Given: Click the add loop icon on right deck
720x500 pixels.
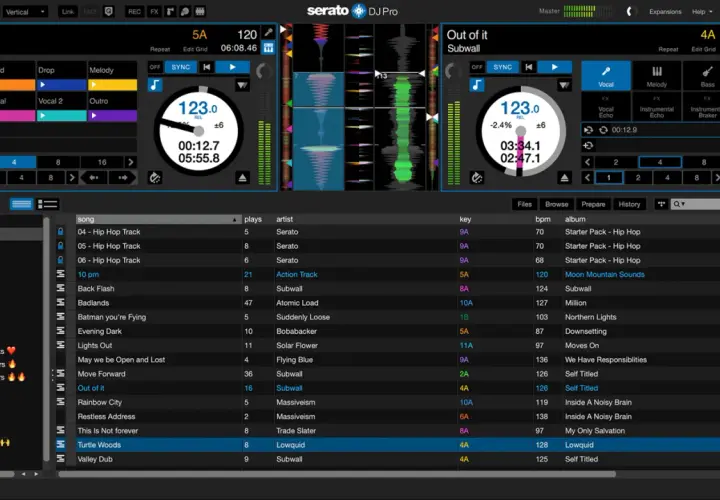Looking at the screenshot, I should coord(588,146).
